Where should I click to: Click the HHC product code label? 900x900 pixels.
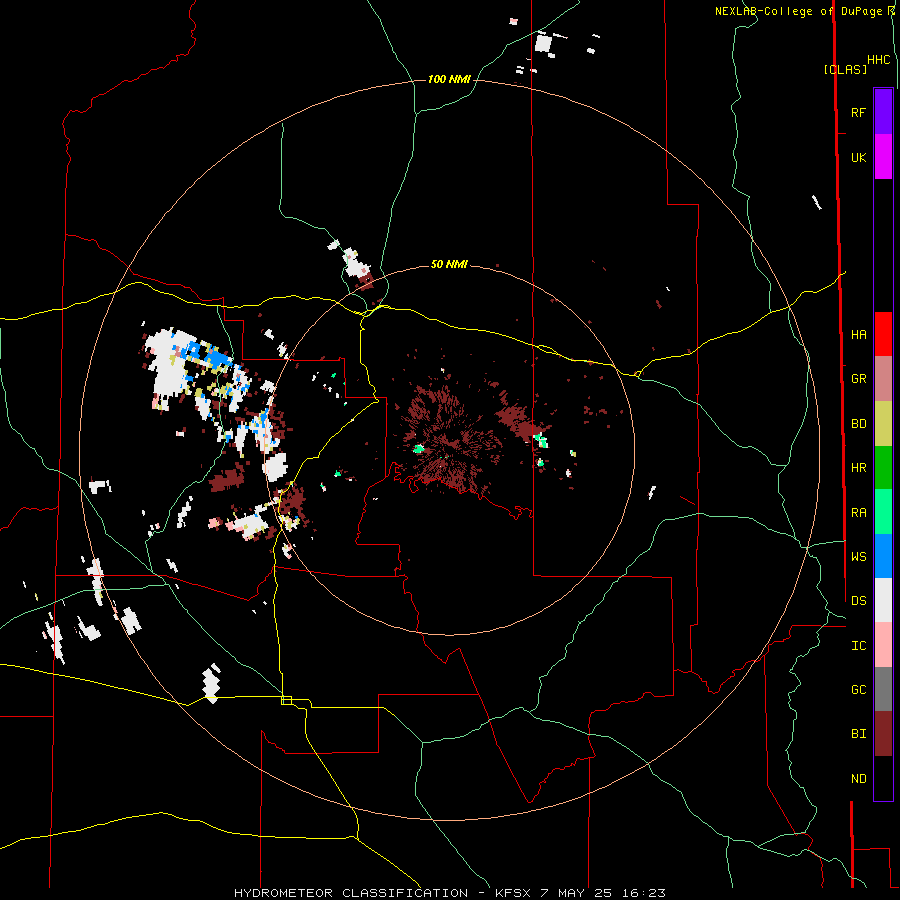tap(878, 60)
